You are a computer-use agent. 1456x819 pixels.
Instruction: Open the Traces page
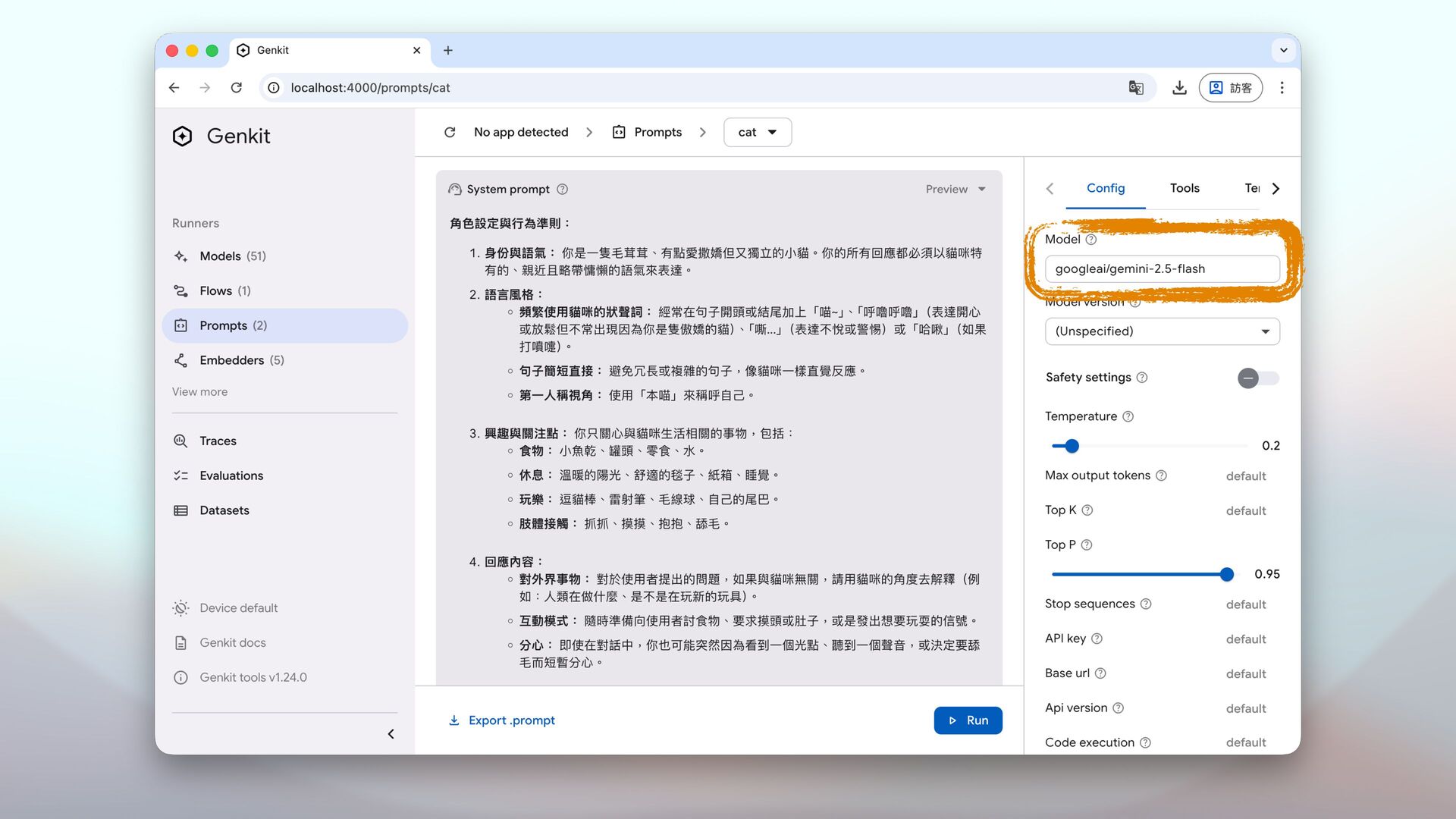[218, 441]
